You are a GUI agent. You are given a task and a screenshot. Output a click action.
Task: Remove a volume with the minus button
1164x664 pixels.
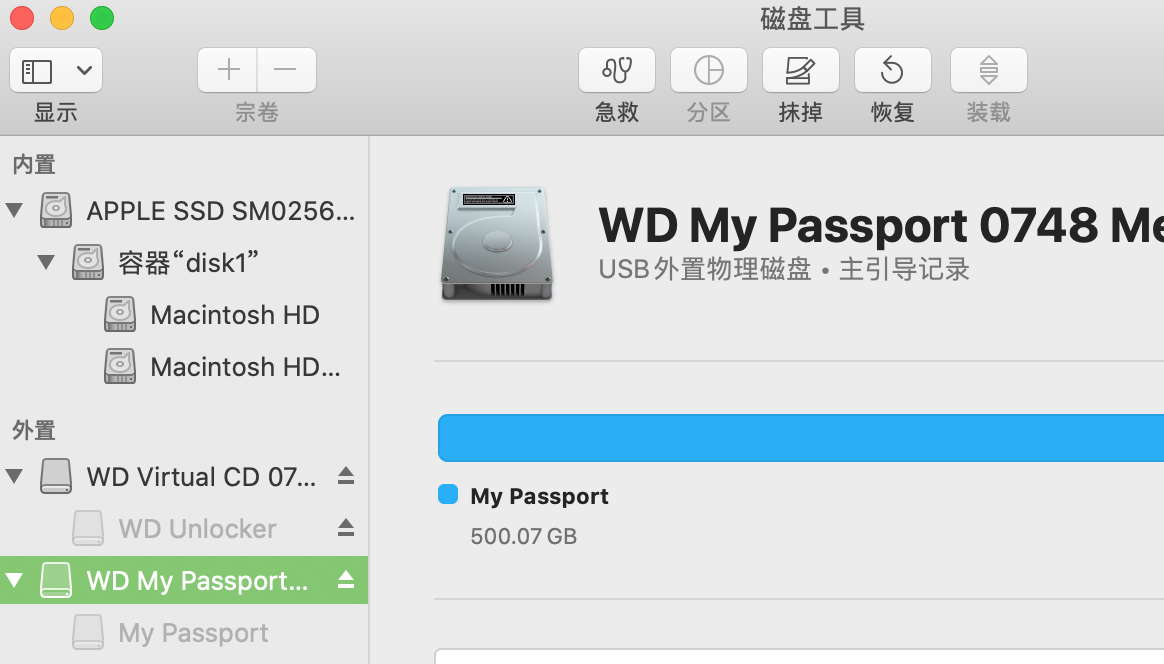pyautogui.click(x=286, y=70)
